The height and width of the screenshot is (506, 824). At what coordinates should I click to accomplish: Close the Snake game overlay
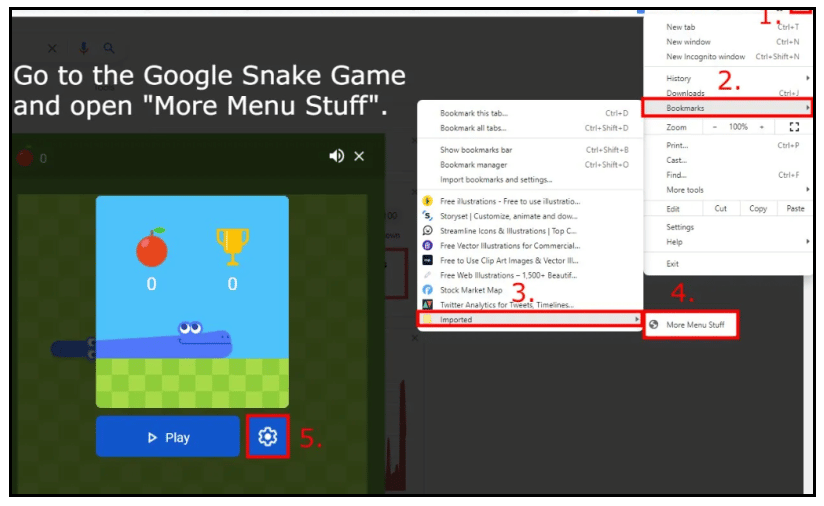click(x=359, y=156)
